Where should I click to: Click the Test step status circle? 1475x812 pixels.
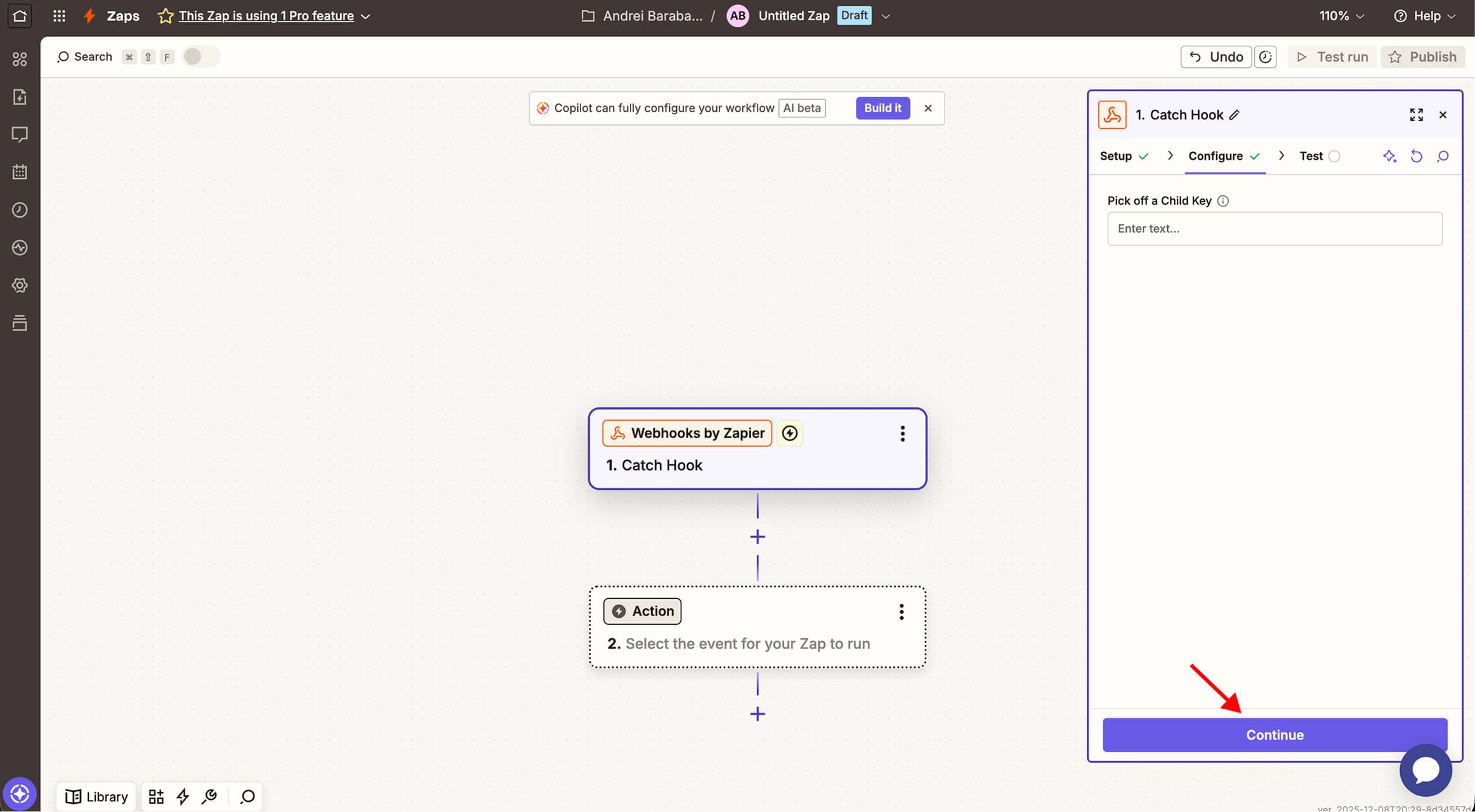pos(1334,157)
